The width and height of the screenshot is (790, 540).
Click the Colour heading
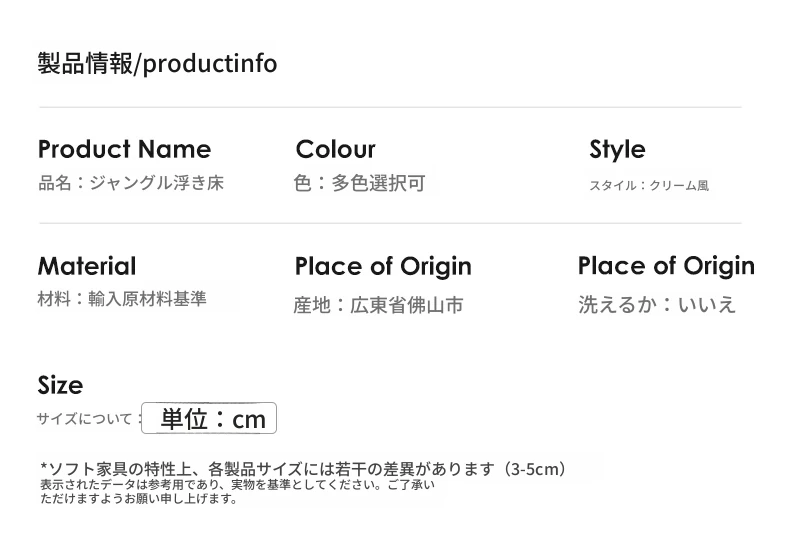click(336, 149)
